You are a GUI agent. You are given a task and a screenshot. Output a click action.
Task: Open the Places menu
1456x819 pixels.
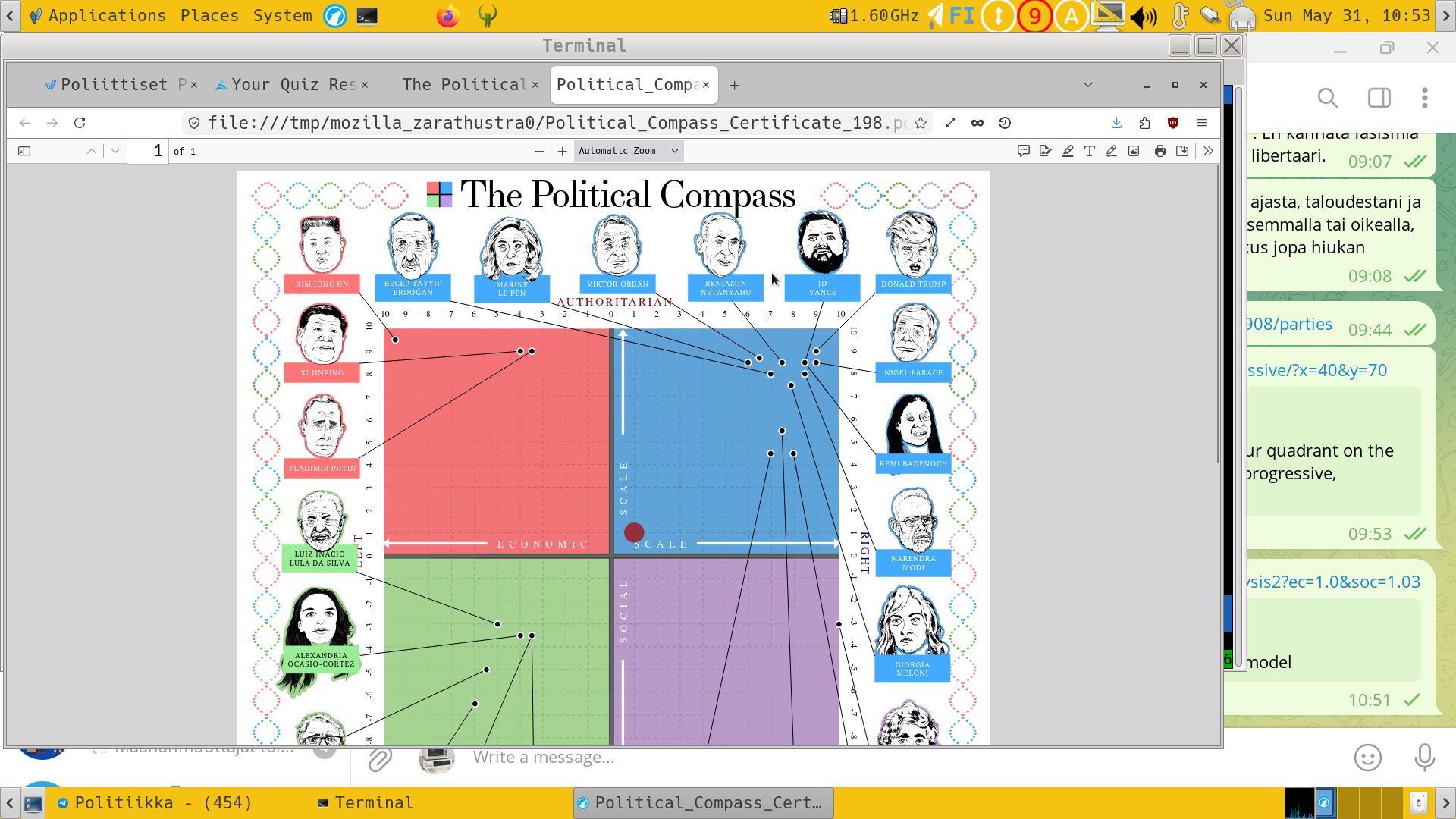click(x=209, y=16)
